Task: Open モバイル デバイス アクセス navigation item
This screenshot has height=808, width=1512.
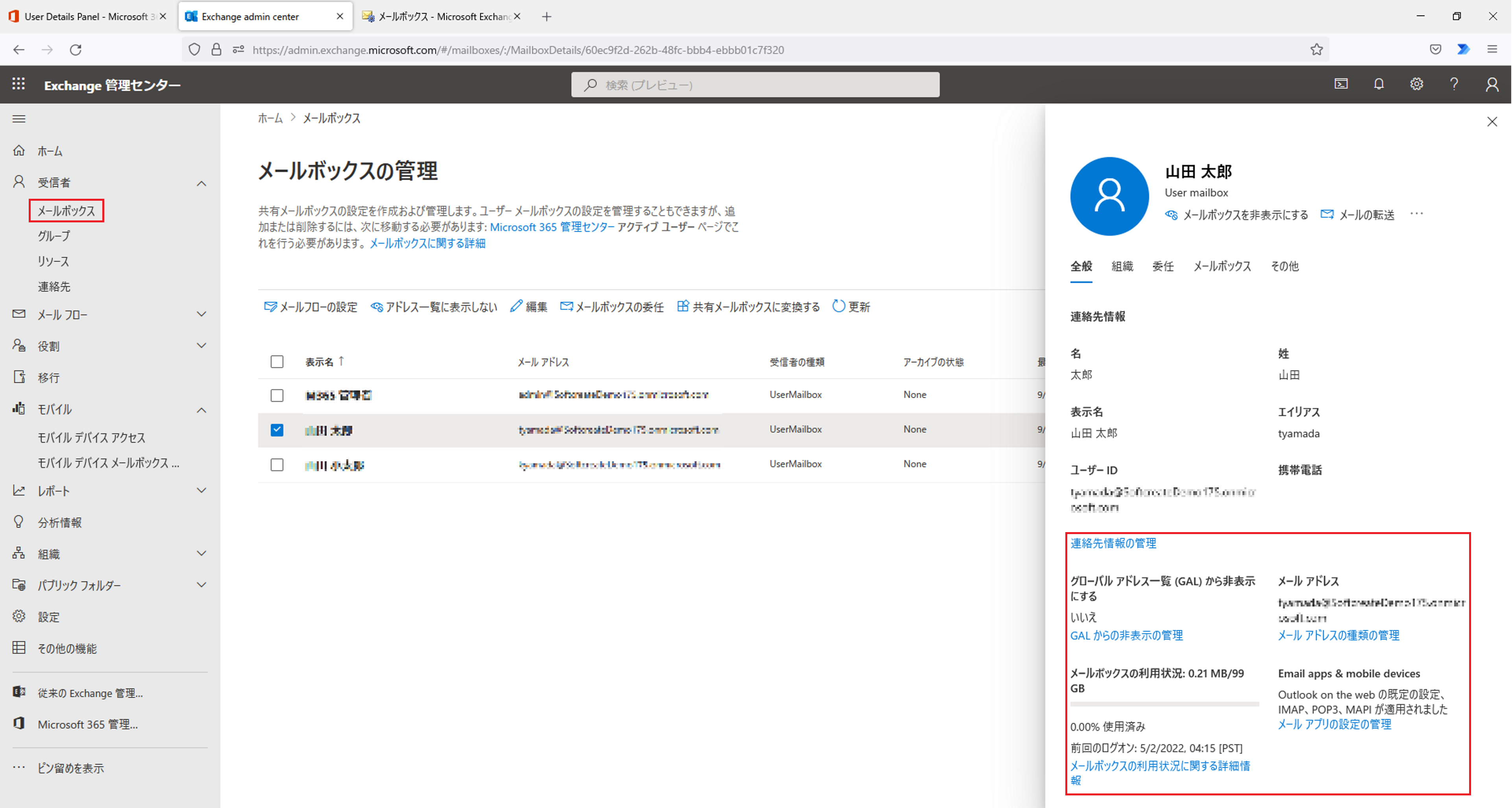Action: pos(92,438)
